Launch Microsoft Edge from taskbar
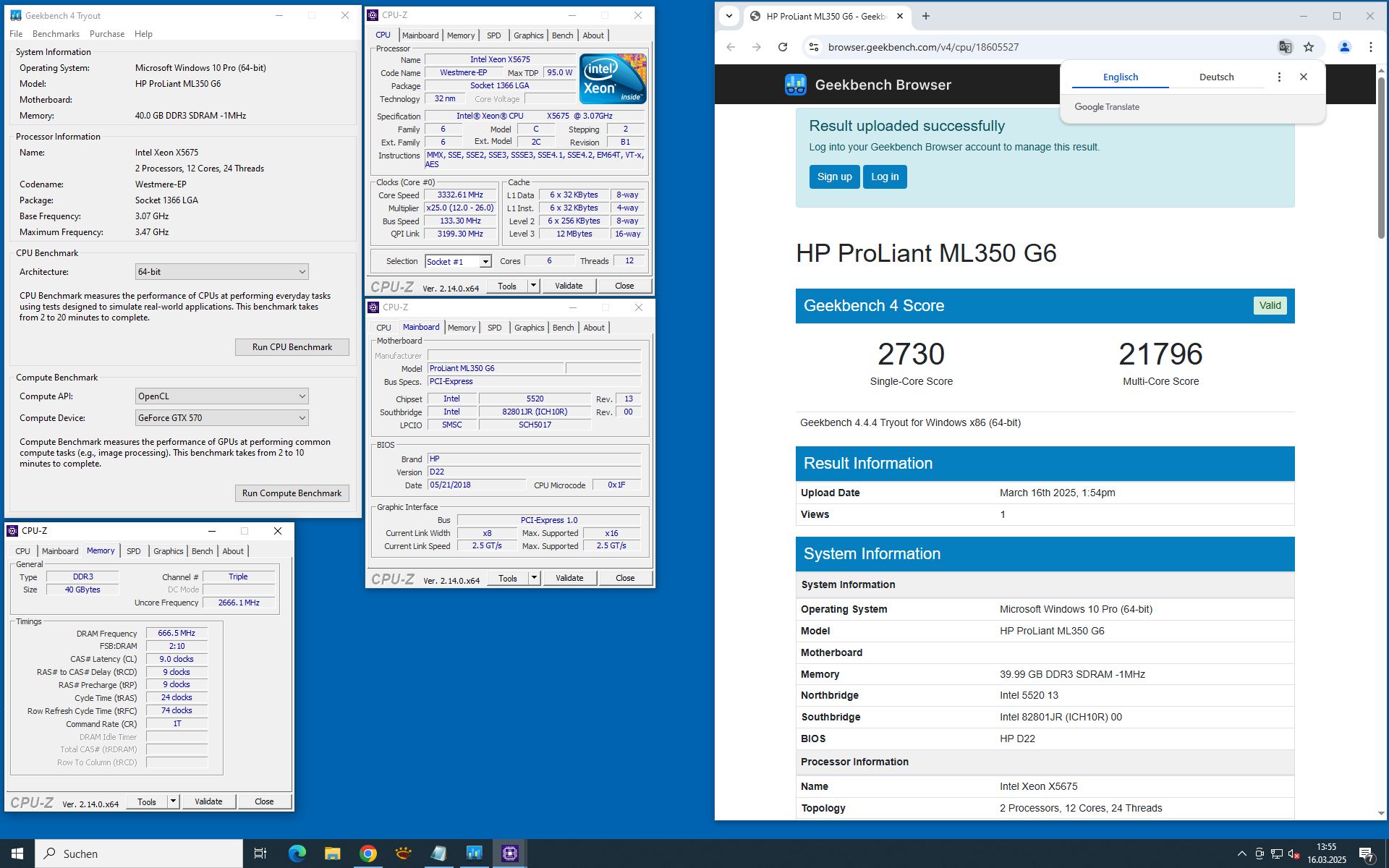Screen dimensions: 1389x868 click(x=297, y=854)
